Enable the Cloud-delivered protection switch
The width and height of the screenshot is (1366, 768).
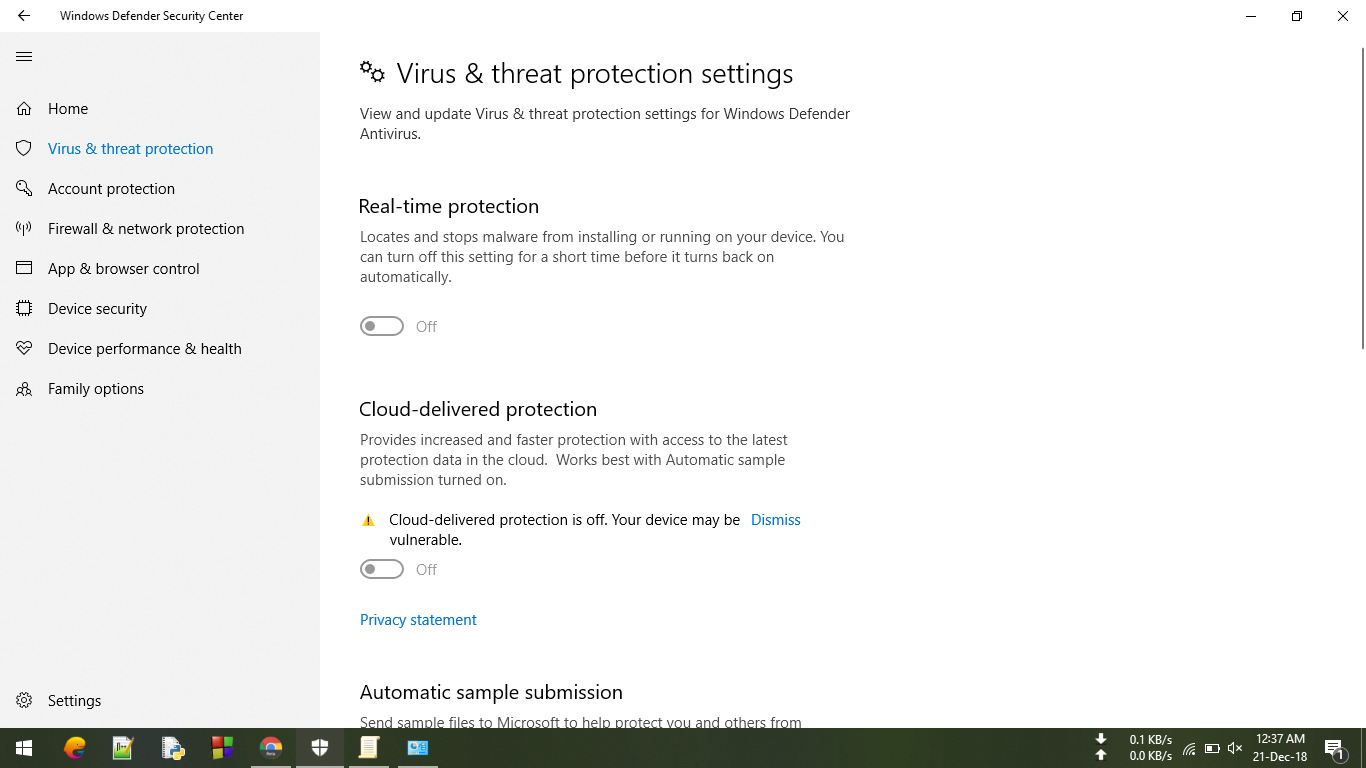(x=382, y=569)
